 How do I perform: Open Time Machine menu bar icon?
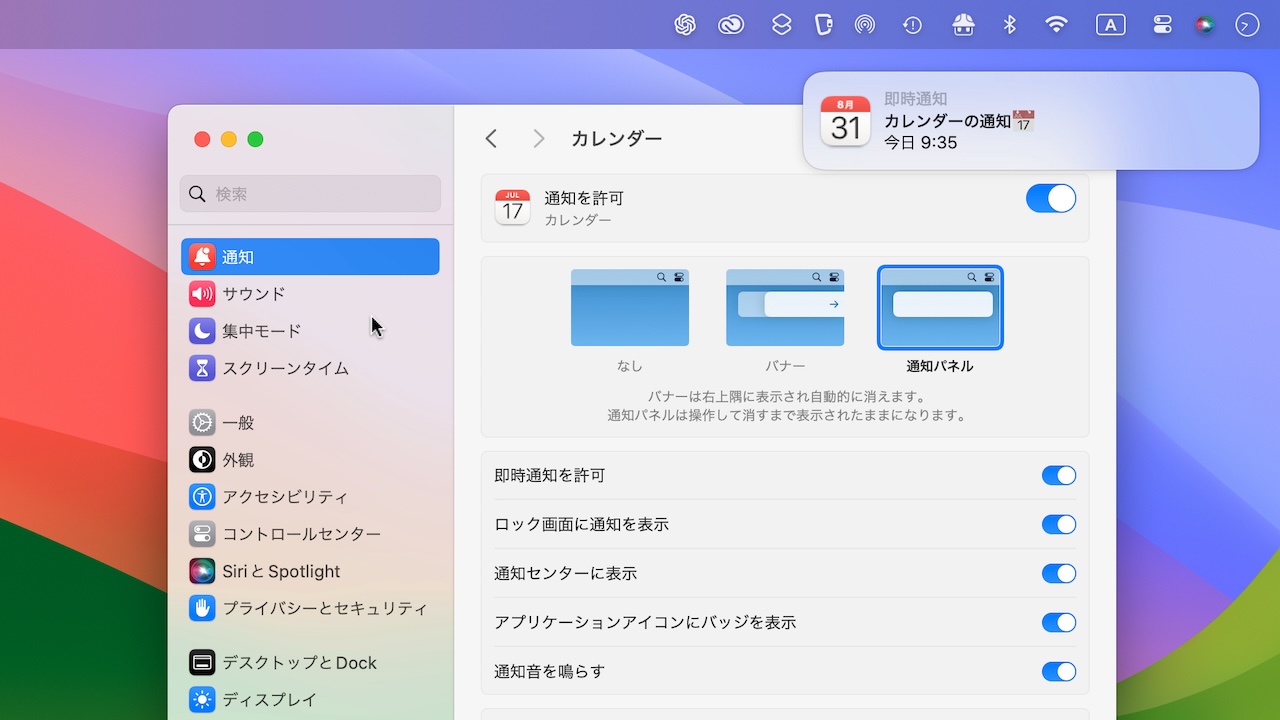click(x=912, y=25)
